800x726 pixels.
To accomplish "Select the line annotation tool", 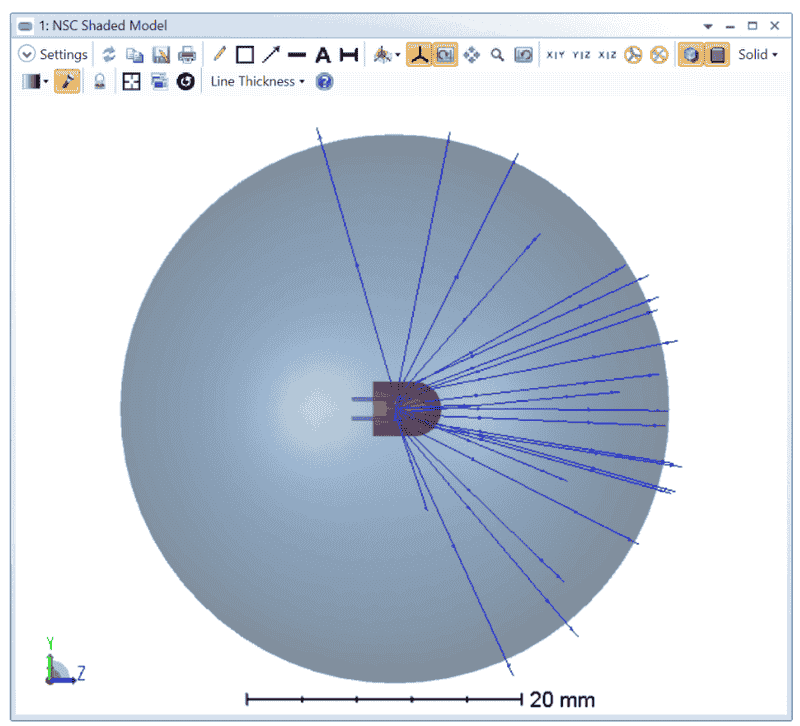I will point(296,55).
